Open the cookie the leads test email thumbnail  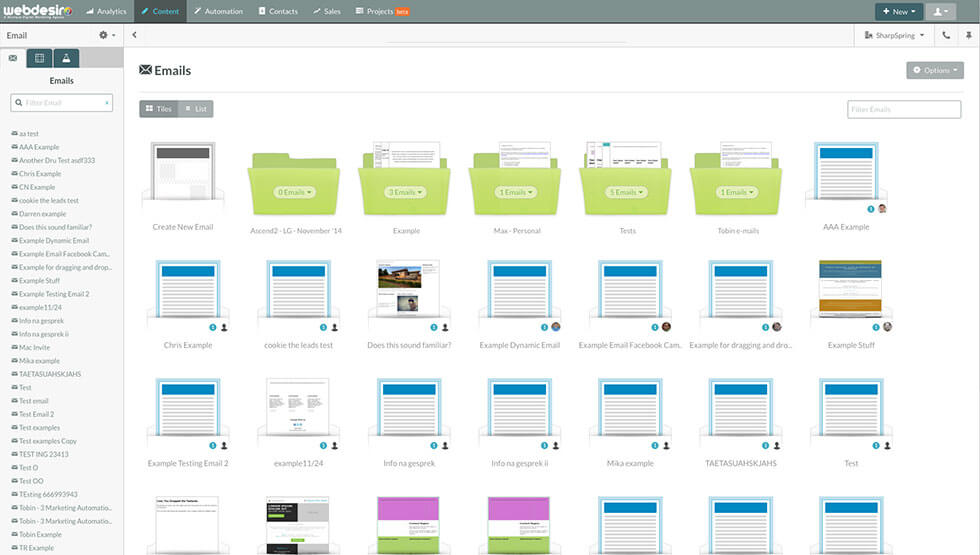(298, 289)
